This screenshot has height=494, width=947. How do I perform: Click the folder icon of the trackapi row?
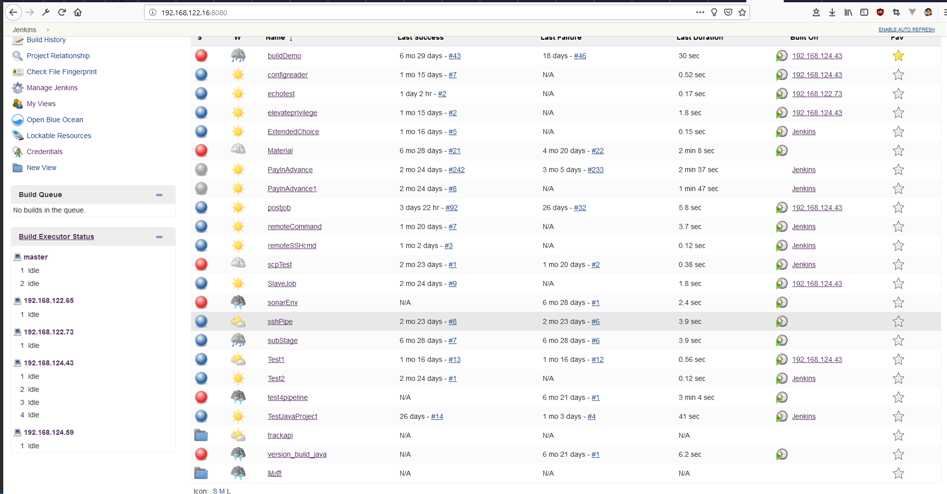point(201,435)
